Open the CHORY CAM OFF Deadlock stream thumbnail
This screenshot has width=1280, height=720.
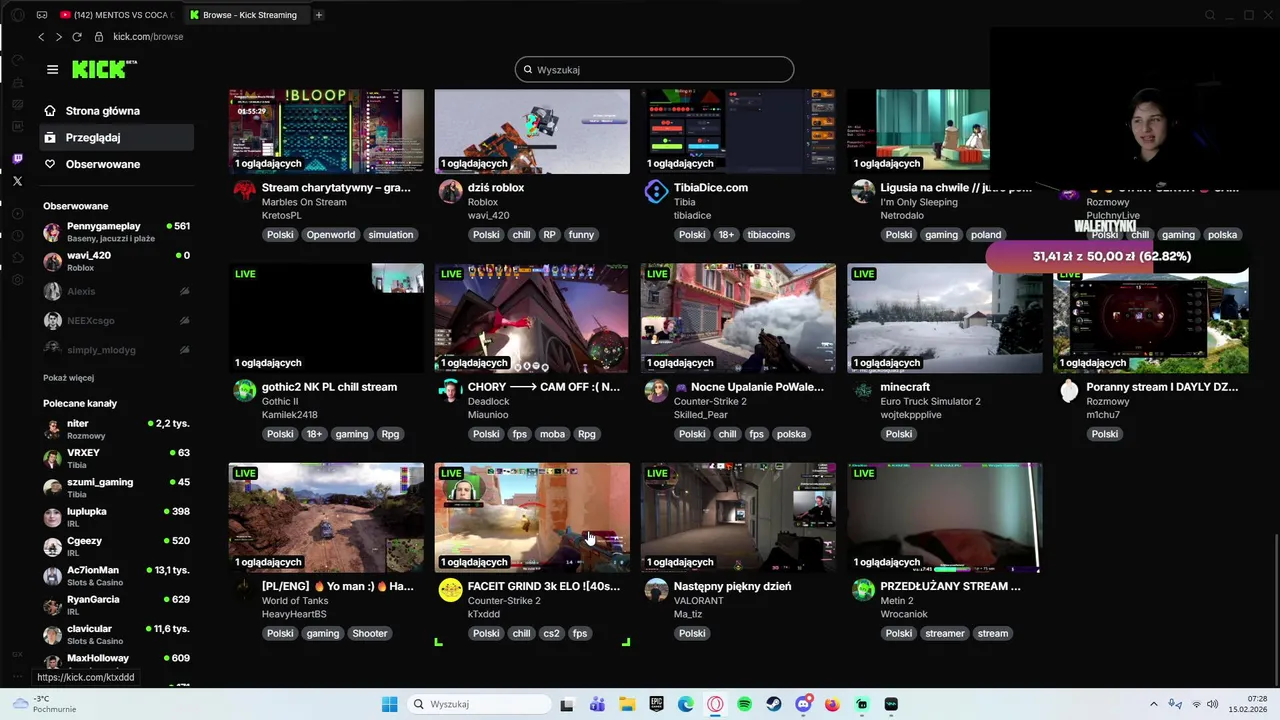point(532,318)
